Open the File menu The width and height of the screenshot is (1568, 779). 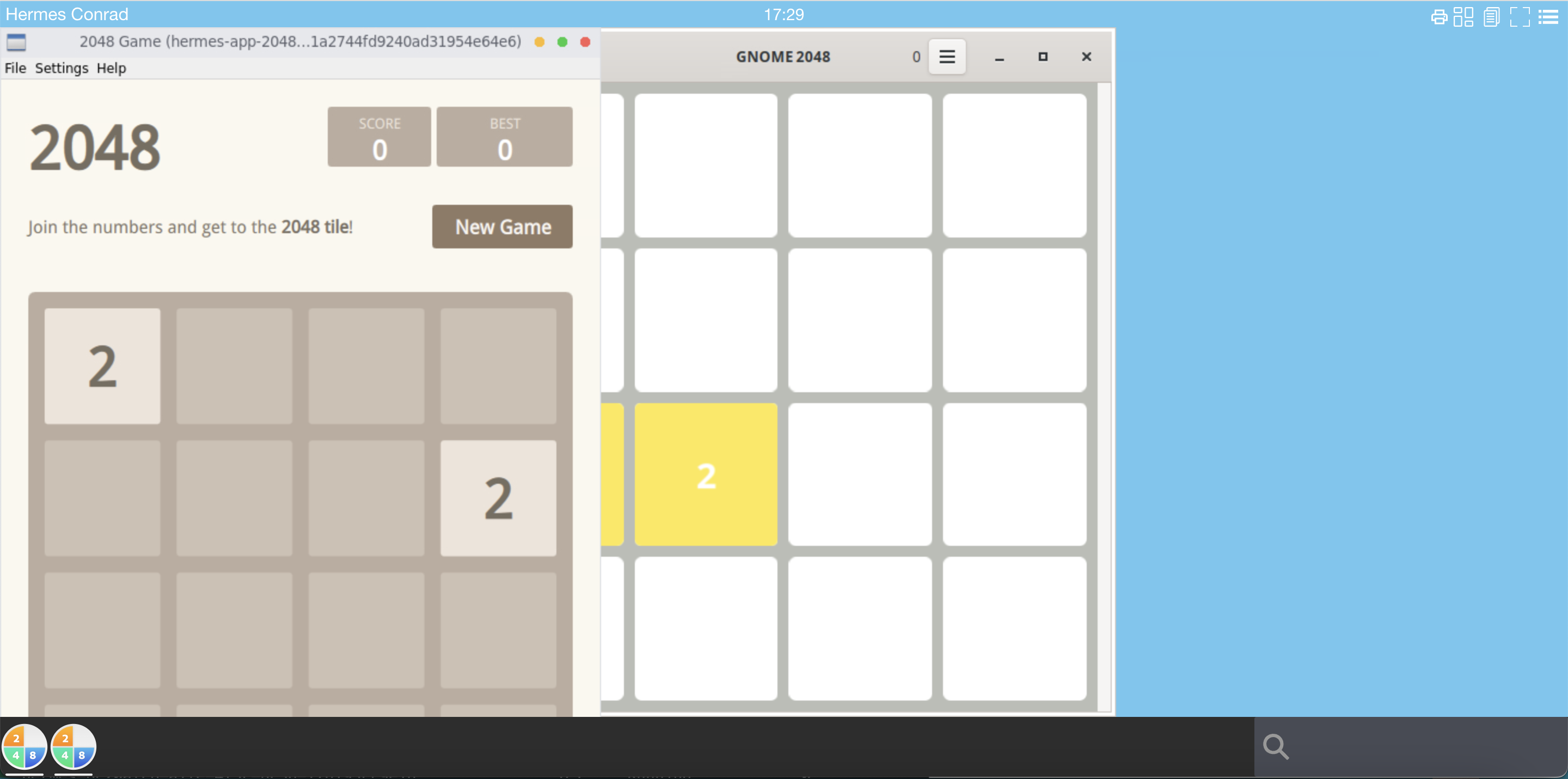(x=15, y=68)
